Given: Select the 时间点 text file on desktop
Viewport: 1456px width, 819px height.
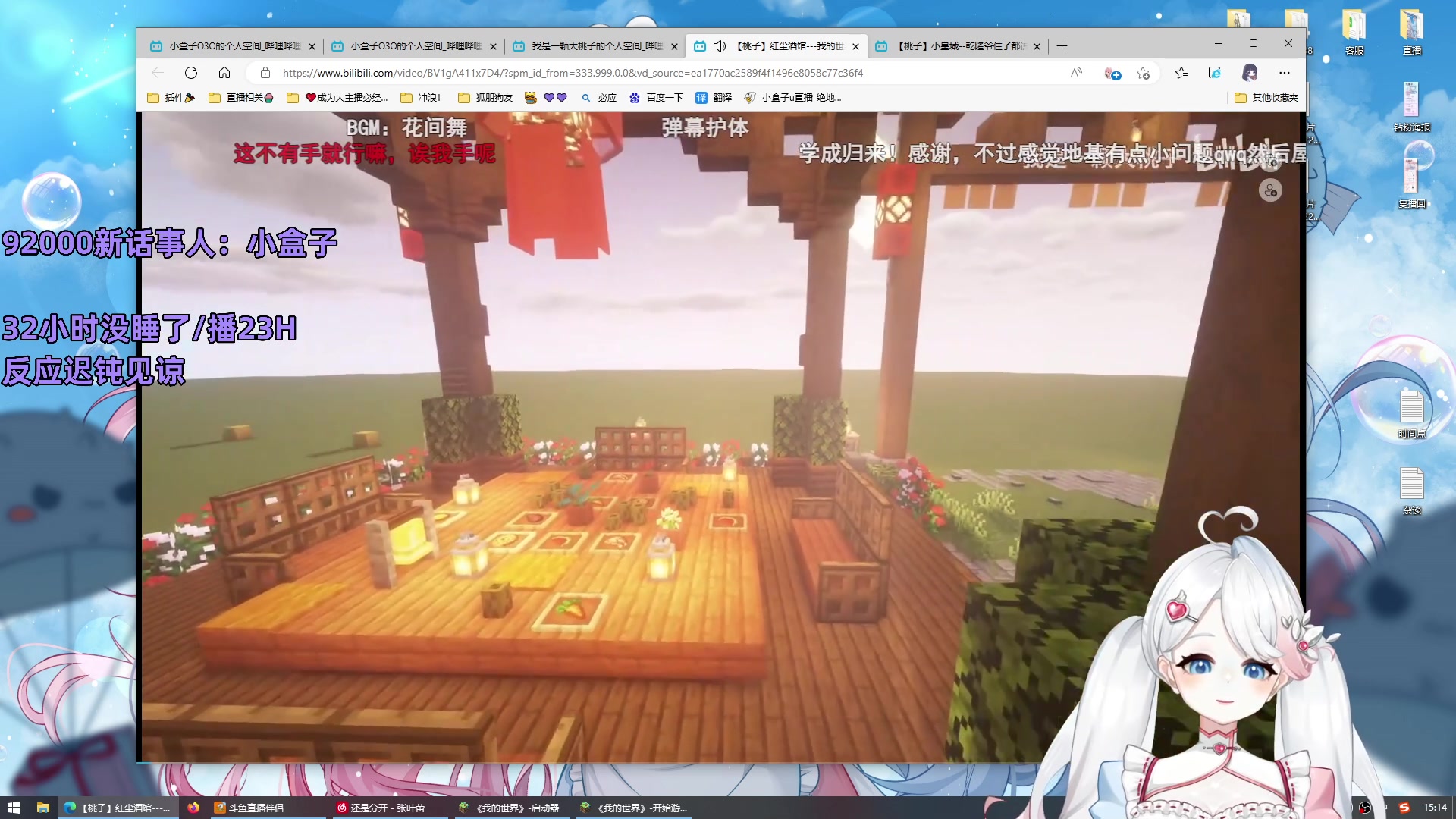Looking at the screenshot, I should 1412,415.
